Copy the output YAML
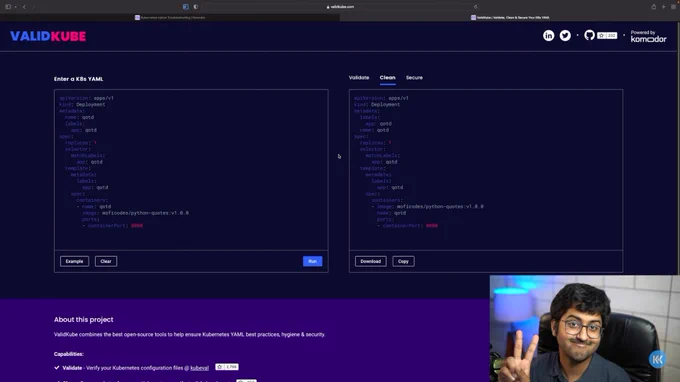Image resolution: width=680 pixels, height=382 pixels. tap(403, 261)
